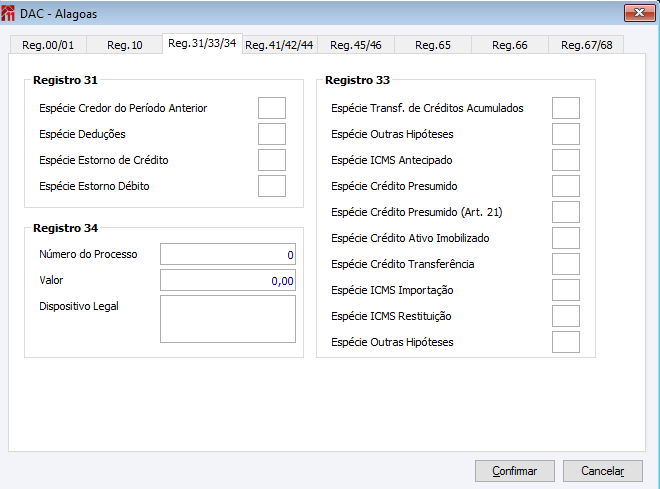This screenshot has height=489, width=660.
Task: Focus the Número do Processo field
Action: click(x=228, y=254)
